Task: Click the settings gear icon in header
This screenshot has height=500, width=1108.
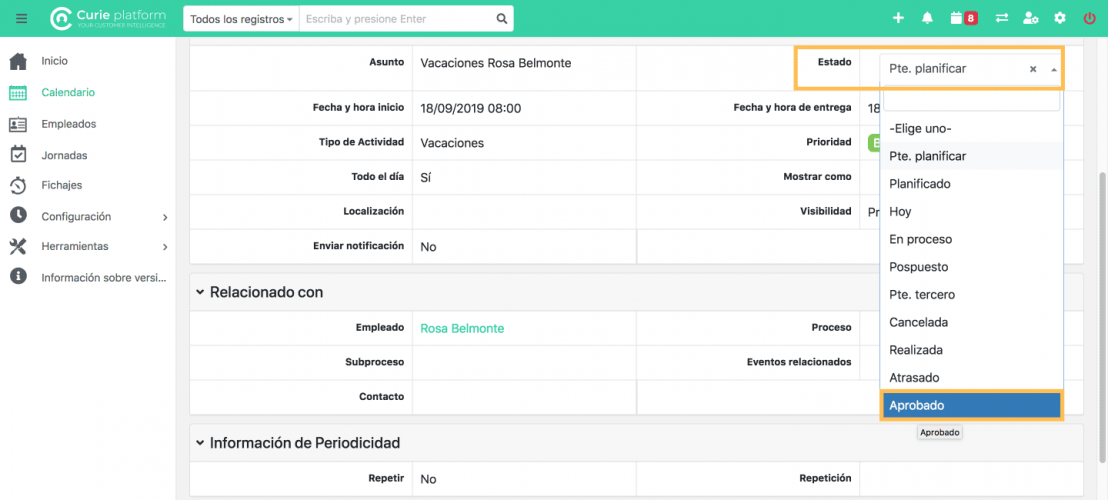Action: pos(1060,18)
